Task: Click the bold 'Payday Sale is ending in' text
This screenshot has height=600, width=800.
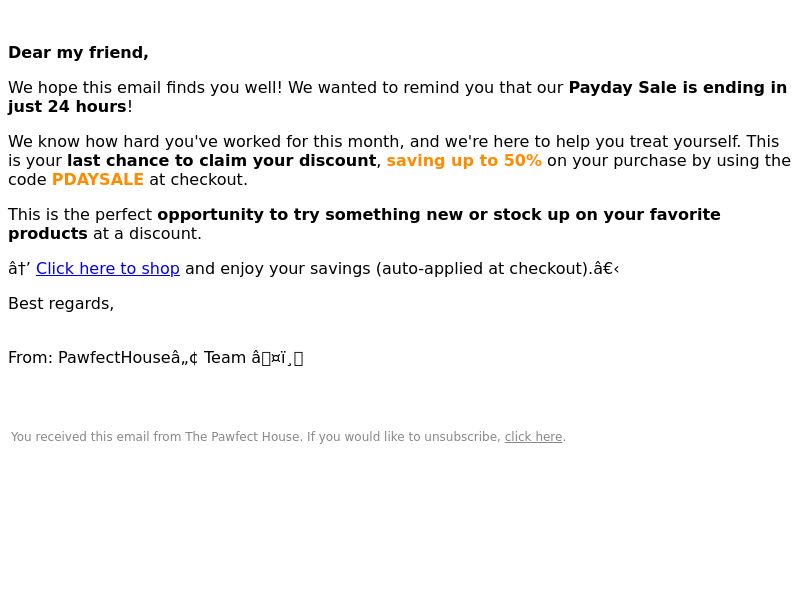Action: pyautogui.click(x=678, y=88)
